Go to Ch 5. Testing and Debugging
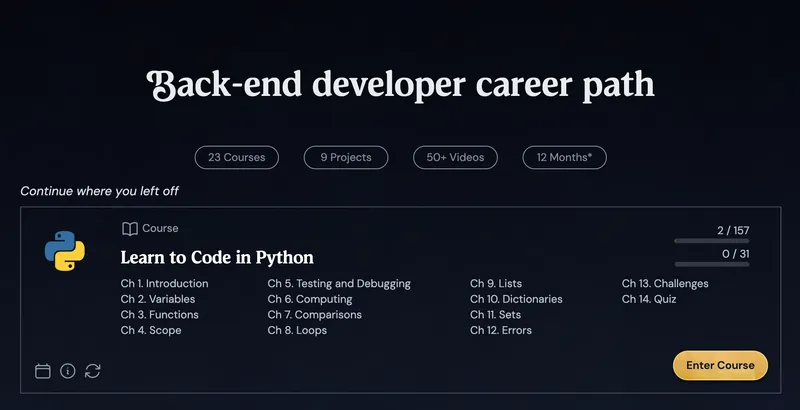The width and height of the screenshot is (800, 410). click(x=339, y=284)
